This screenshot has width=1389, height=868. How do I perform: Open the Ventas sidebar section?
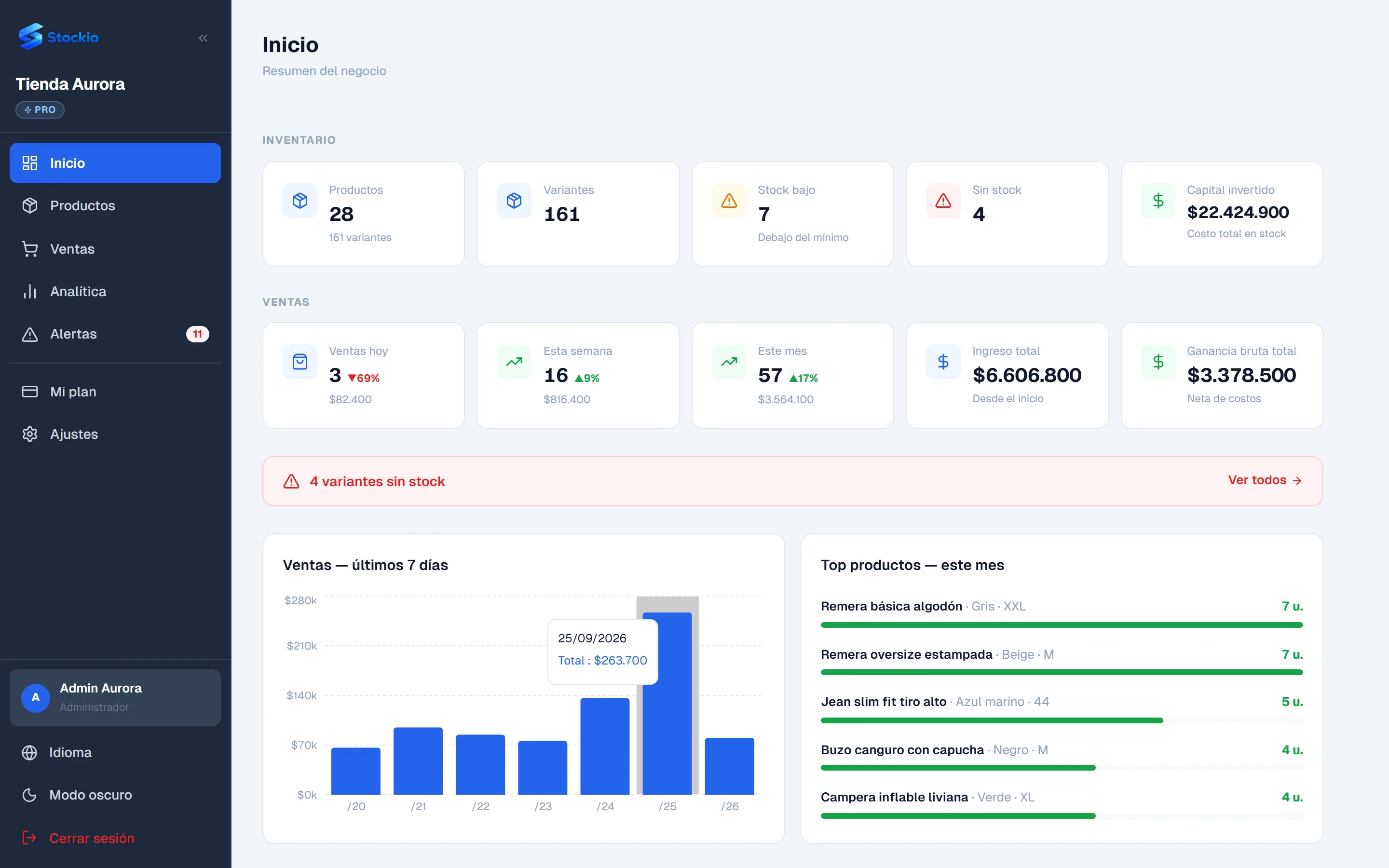115,248
